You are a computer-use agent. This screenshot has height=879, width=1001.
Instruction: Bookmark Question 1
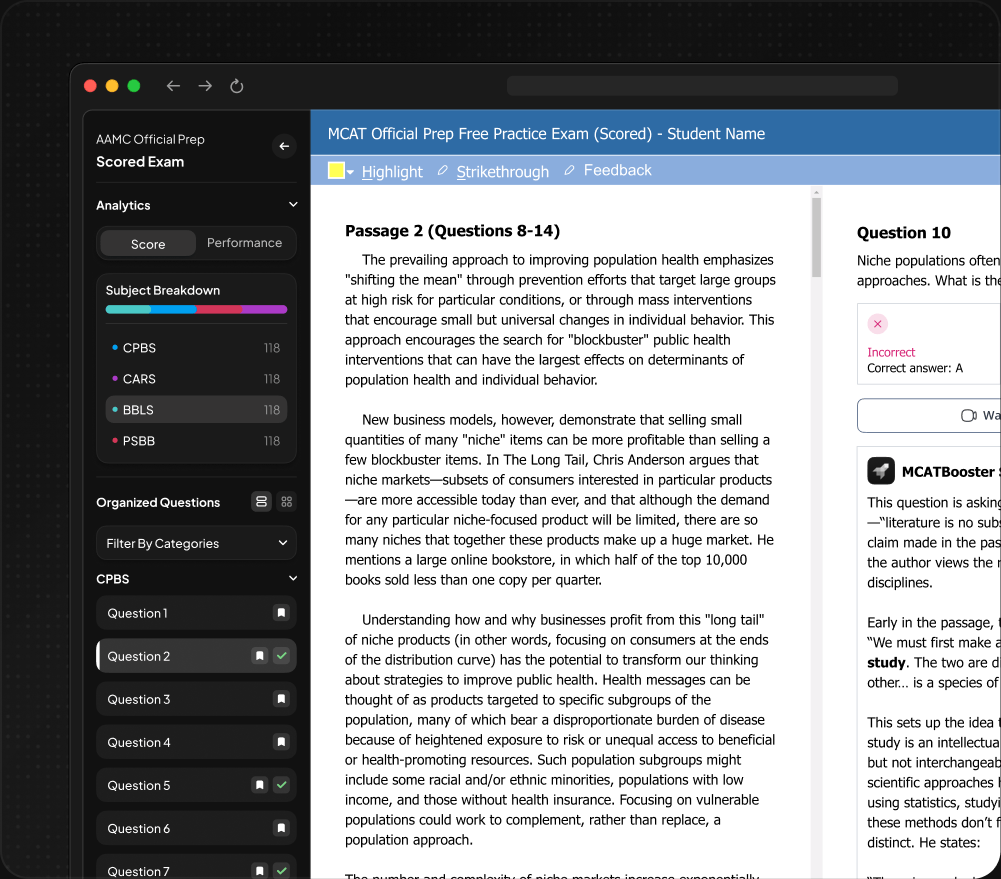[281, 613]
